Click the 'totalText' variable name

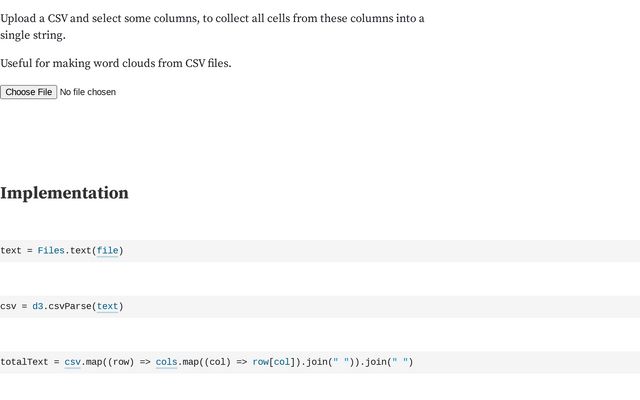[x=24, y=362]
